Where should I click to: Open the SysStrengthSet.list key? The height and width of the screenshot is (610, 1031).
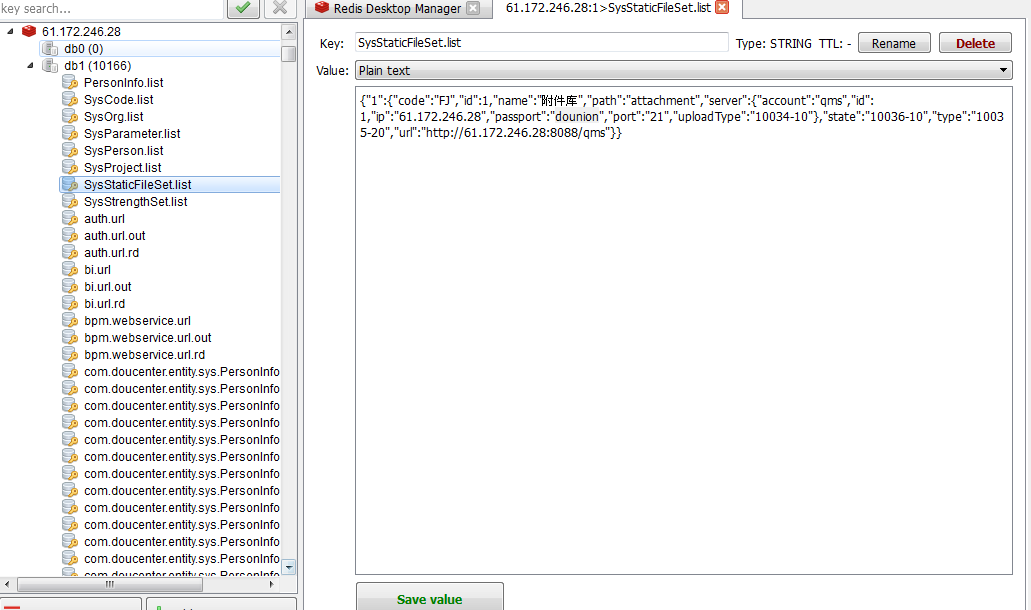135,202
